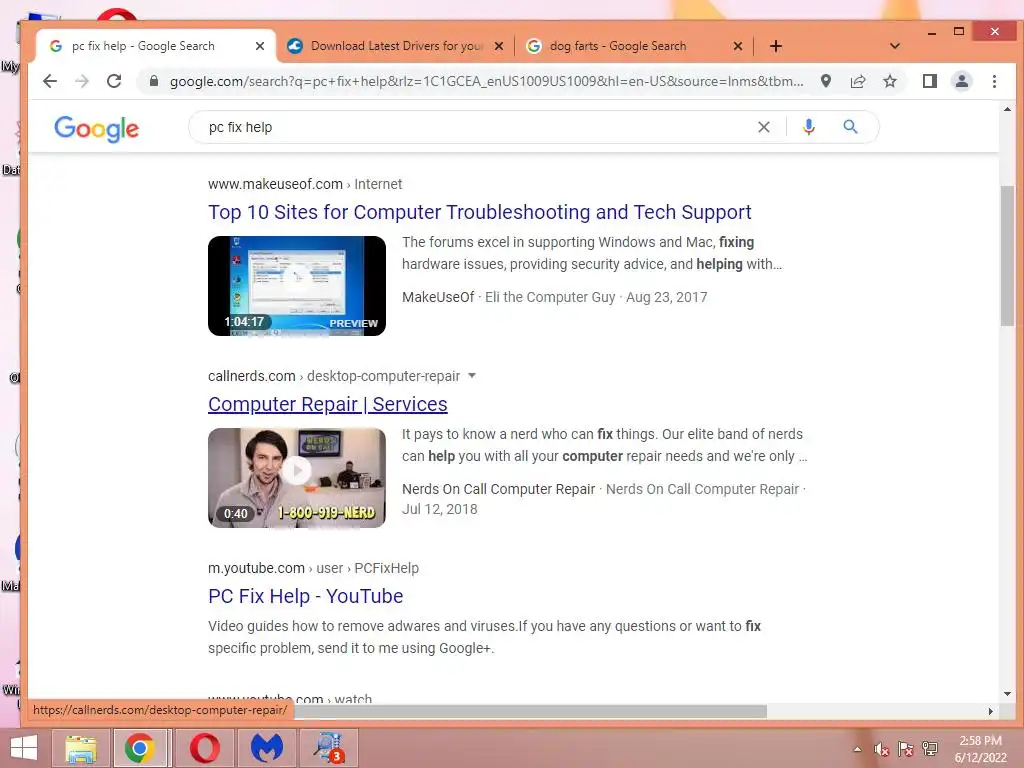
Task: Click 'MakeUseOf · Eli the Computer Guy' text
Action: [509, 297]
